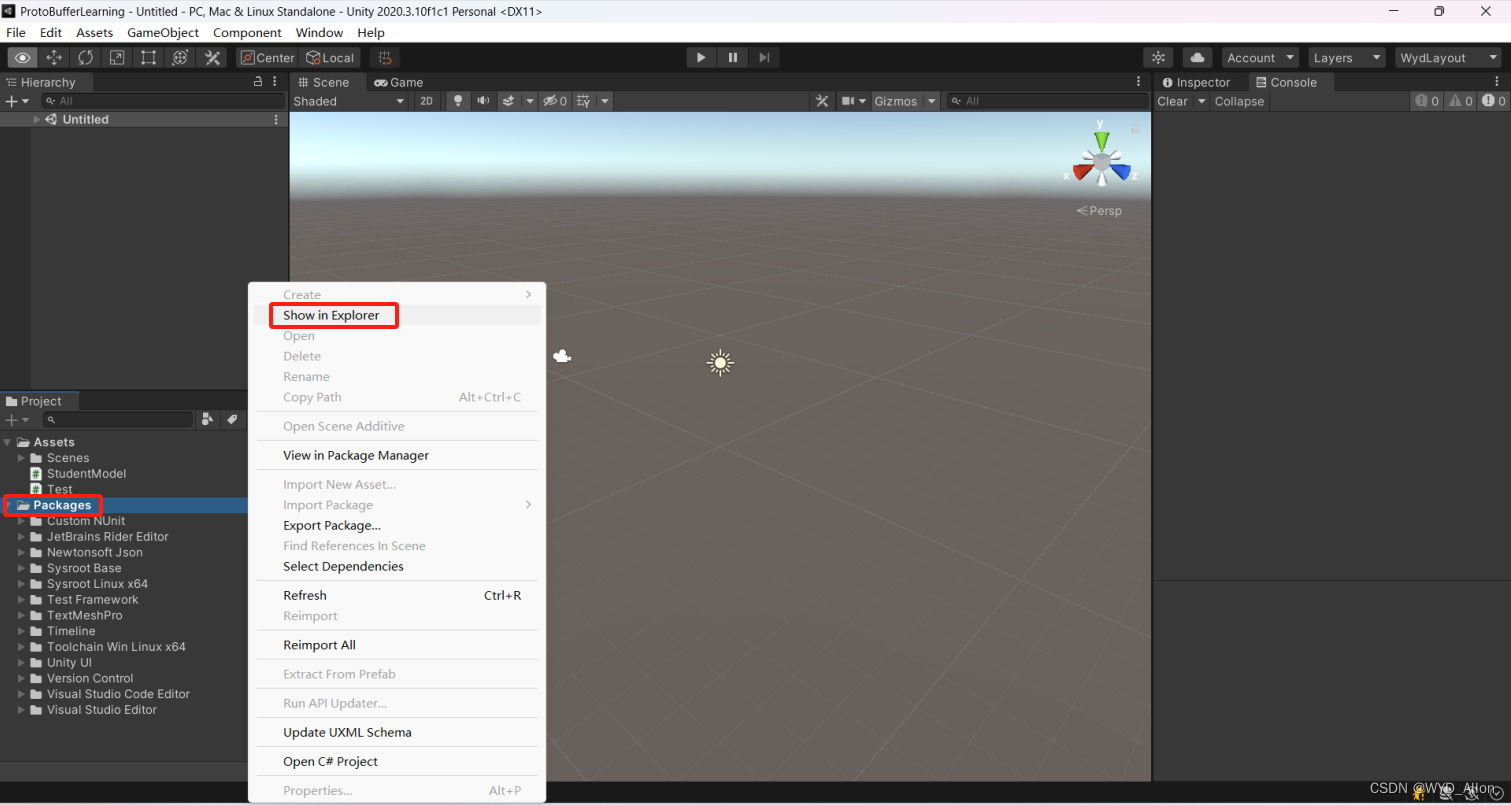1511x805 pixels.
Task: Open Clear options dropdown arrow
Action: point(1201,101)
